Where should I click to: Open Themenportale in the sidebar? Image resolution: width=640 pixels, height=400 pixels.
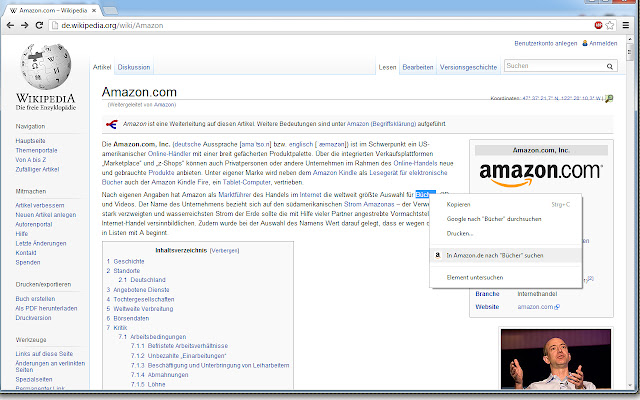click(x=36, y=150)
